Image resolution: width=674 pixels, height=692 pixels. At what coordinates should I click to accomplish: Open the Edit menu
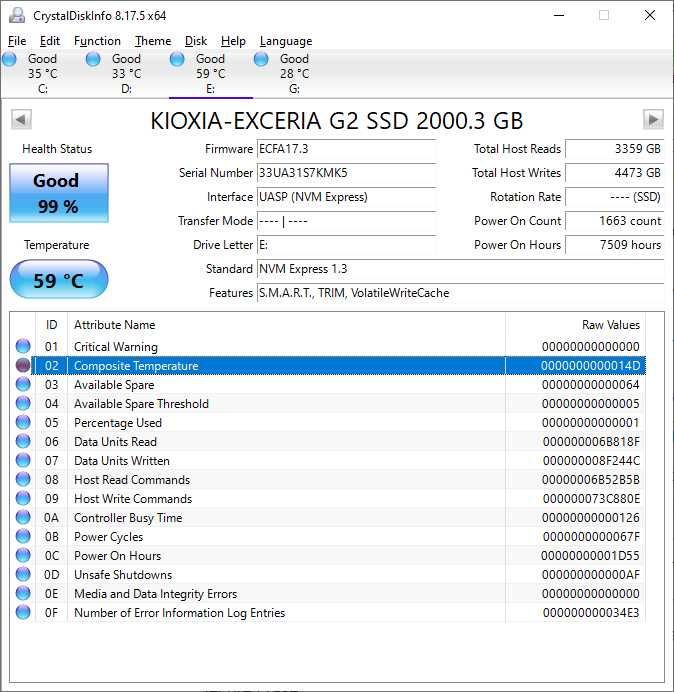tap(49, 41)
